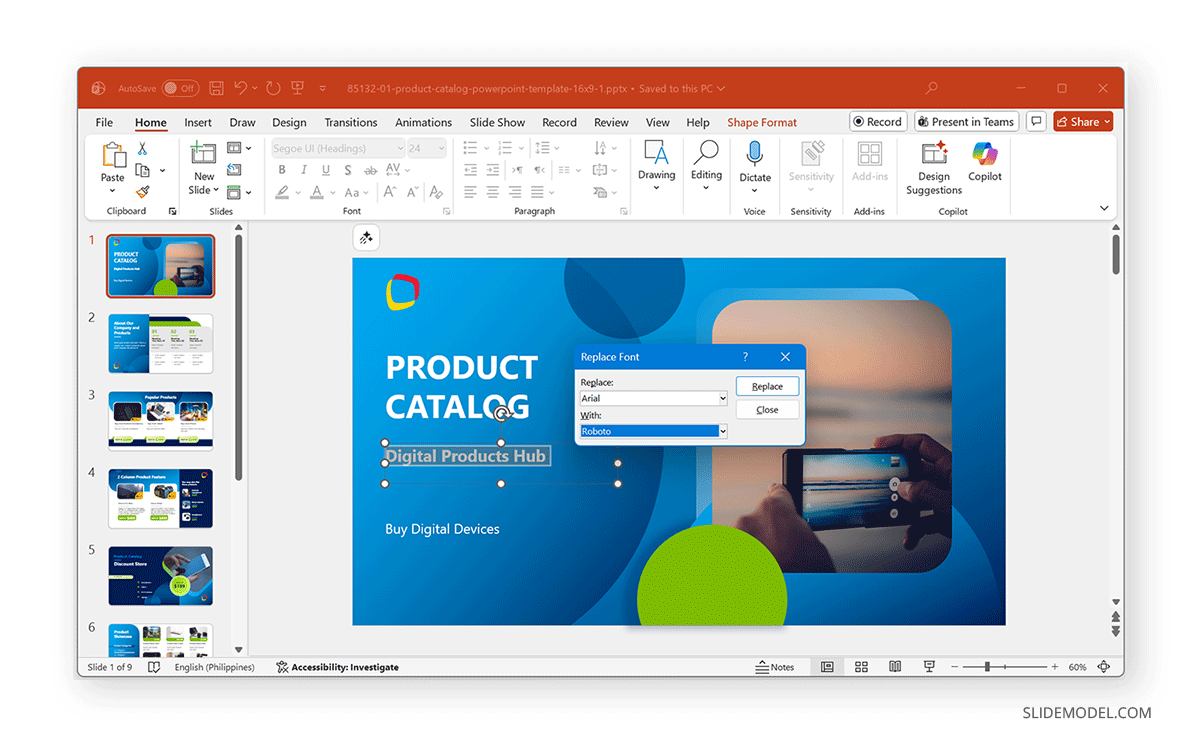The image size is (1200, 743).
Task: Click the Replace button in the dialog
Action: tap(767, 386)
